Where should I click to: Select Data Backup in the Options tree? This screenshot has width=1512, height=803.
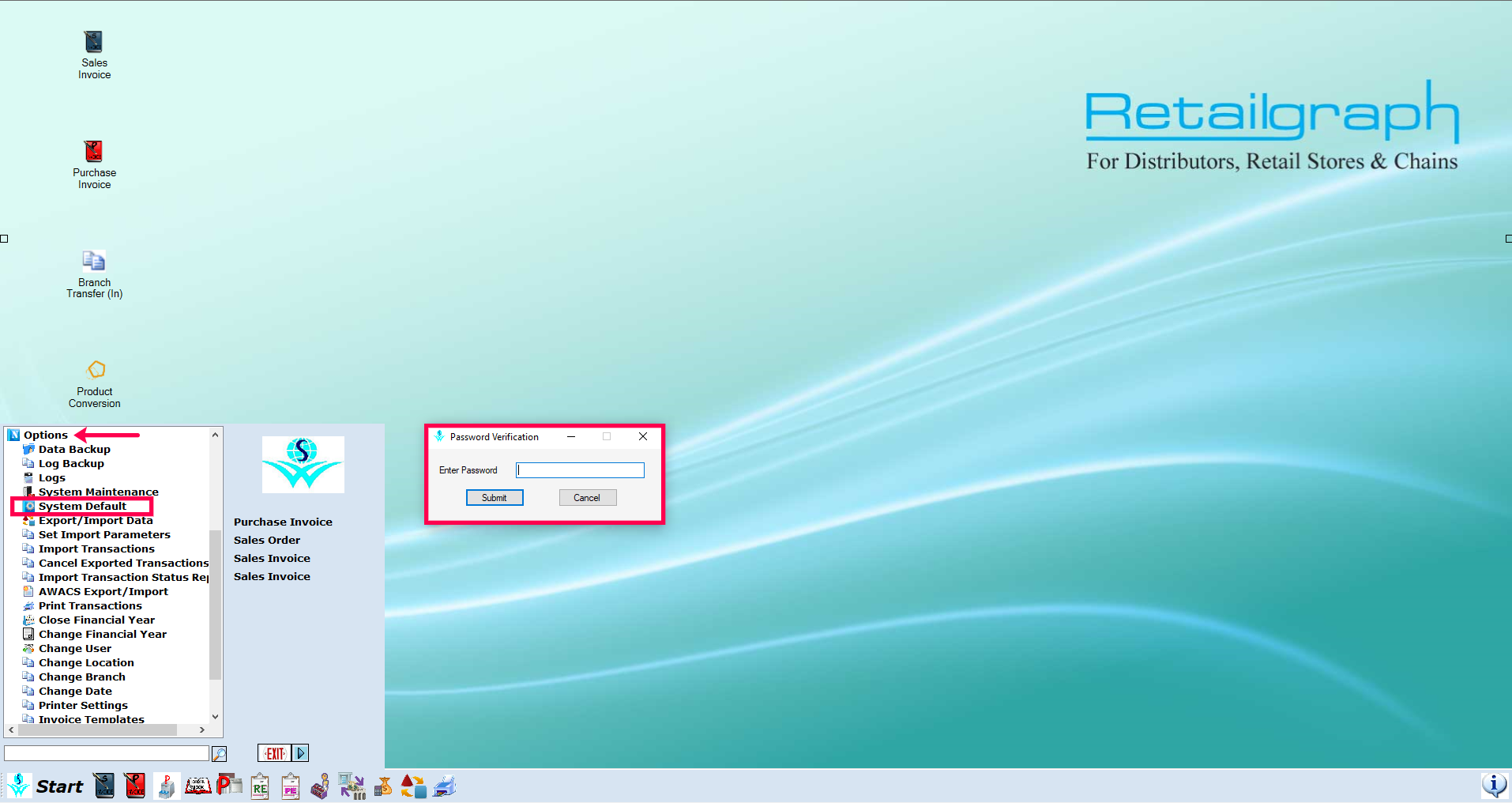74,449
